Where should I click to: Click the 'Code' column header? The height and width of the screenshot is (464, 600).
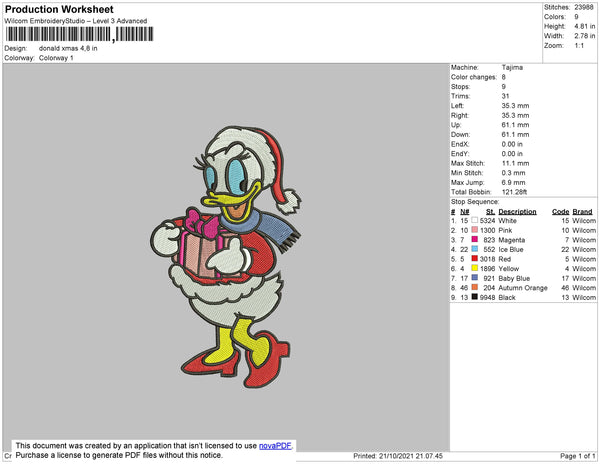561,212
